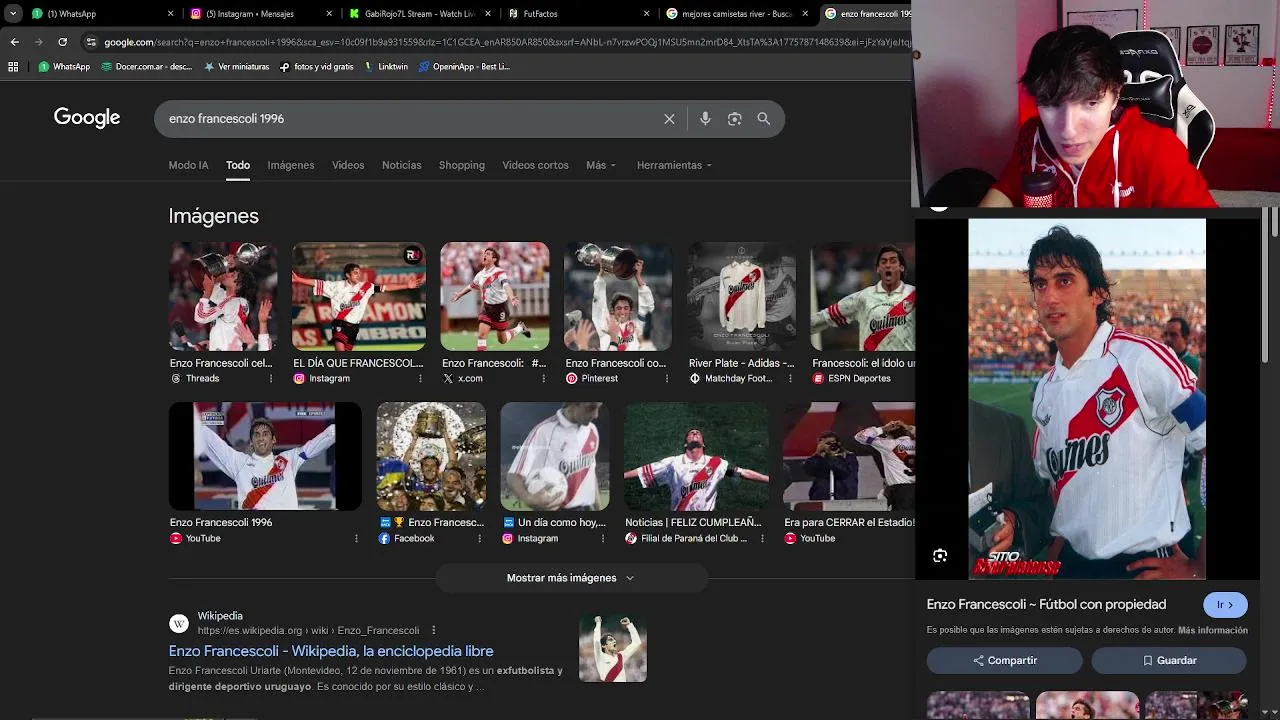This screenshot has width=1280, height=720.
Task: Switch to (1) WhatsApp browser tab
Action: tap(100, 14)
